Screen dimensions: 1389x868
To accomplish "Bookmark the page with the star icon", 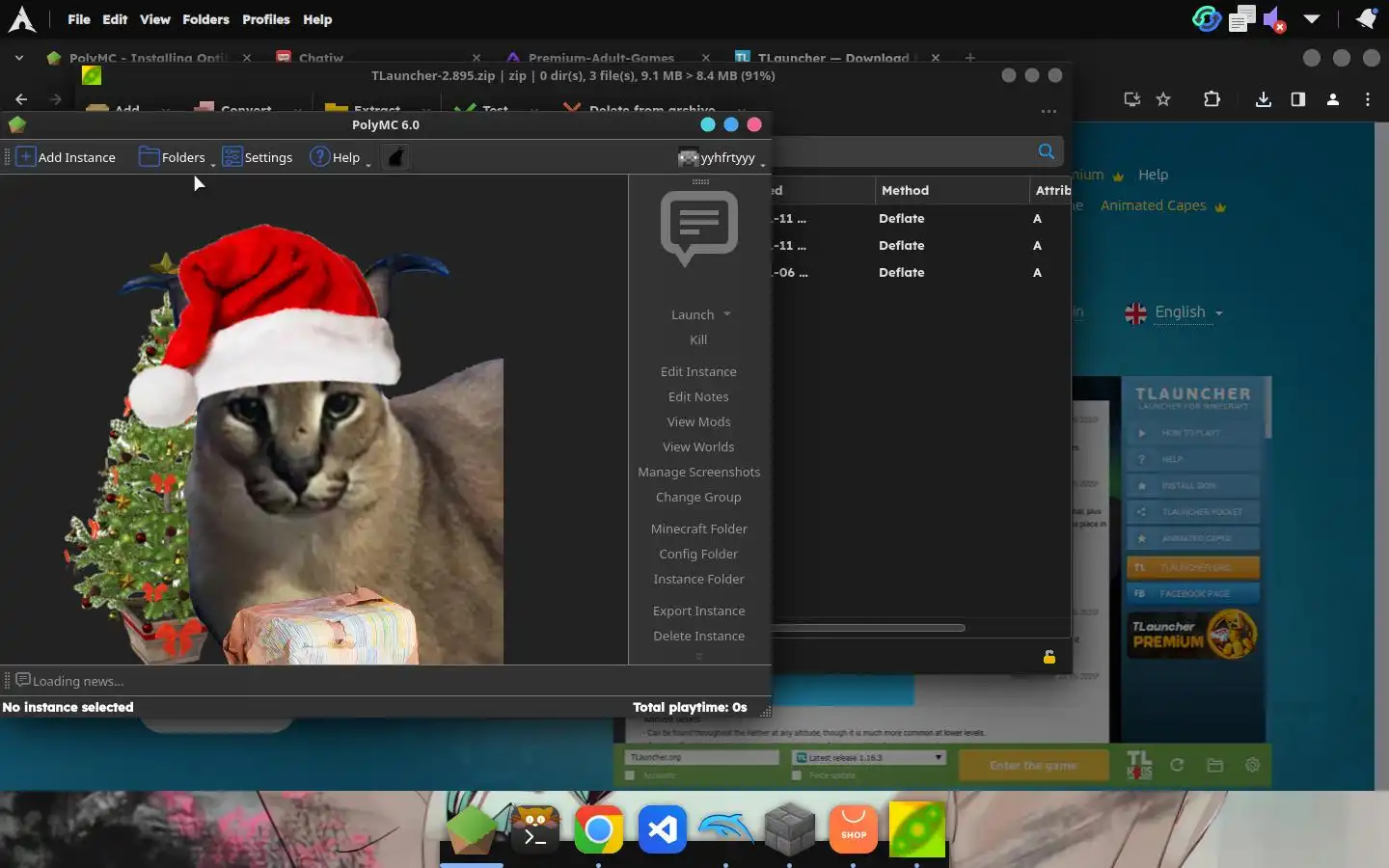I will (x=1163, y=98).
